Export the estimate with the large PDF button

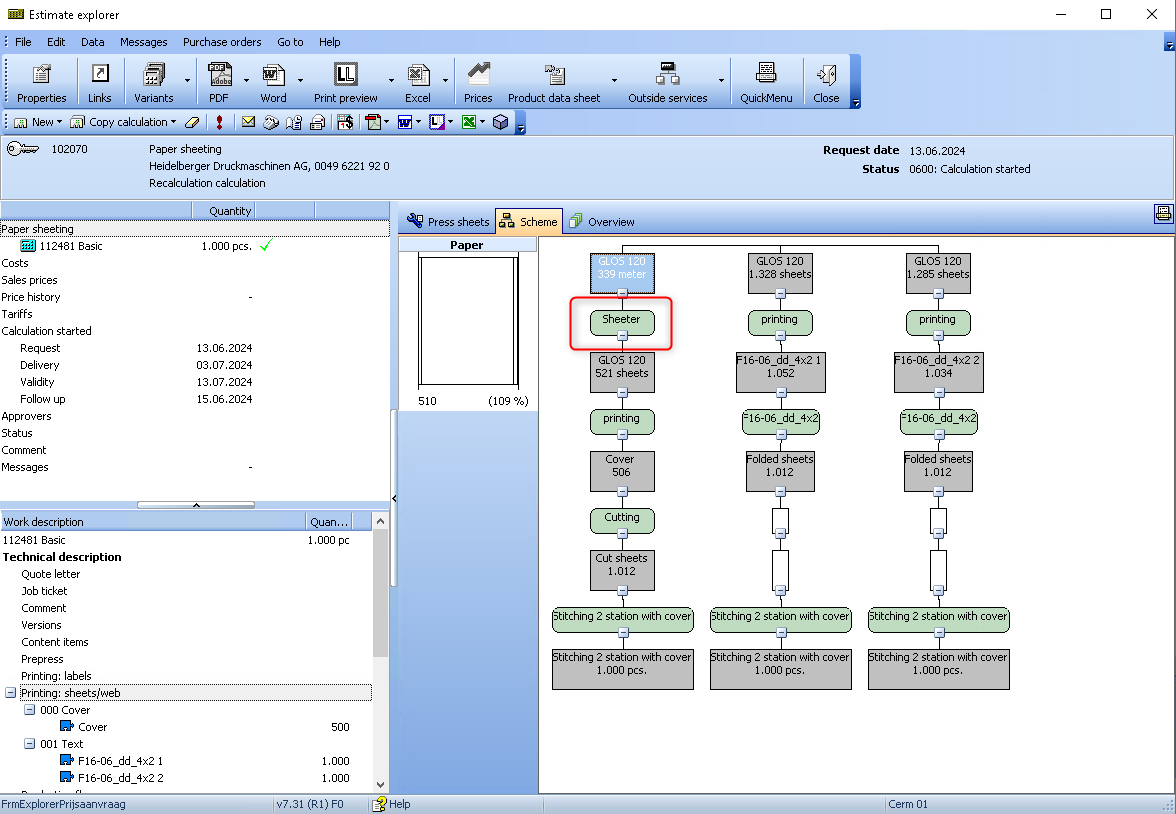click(218, 82)
